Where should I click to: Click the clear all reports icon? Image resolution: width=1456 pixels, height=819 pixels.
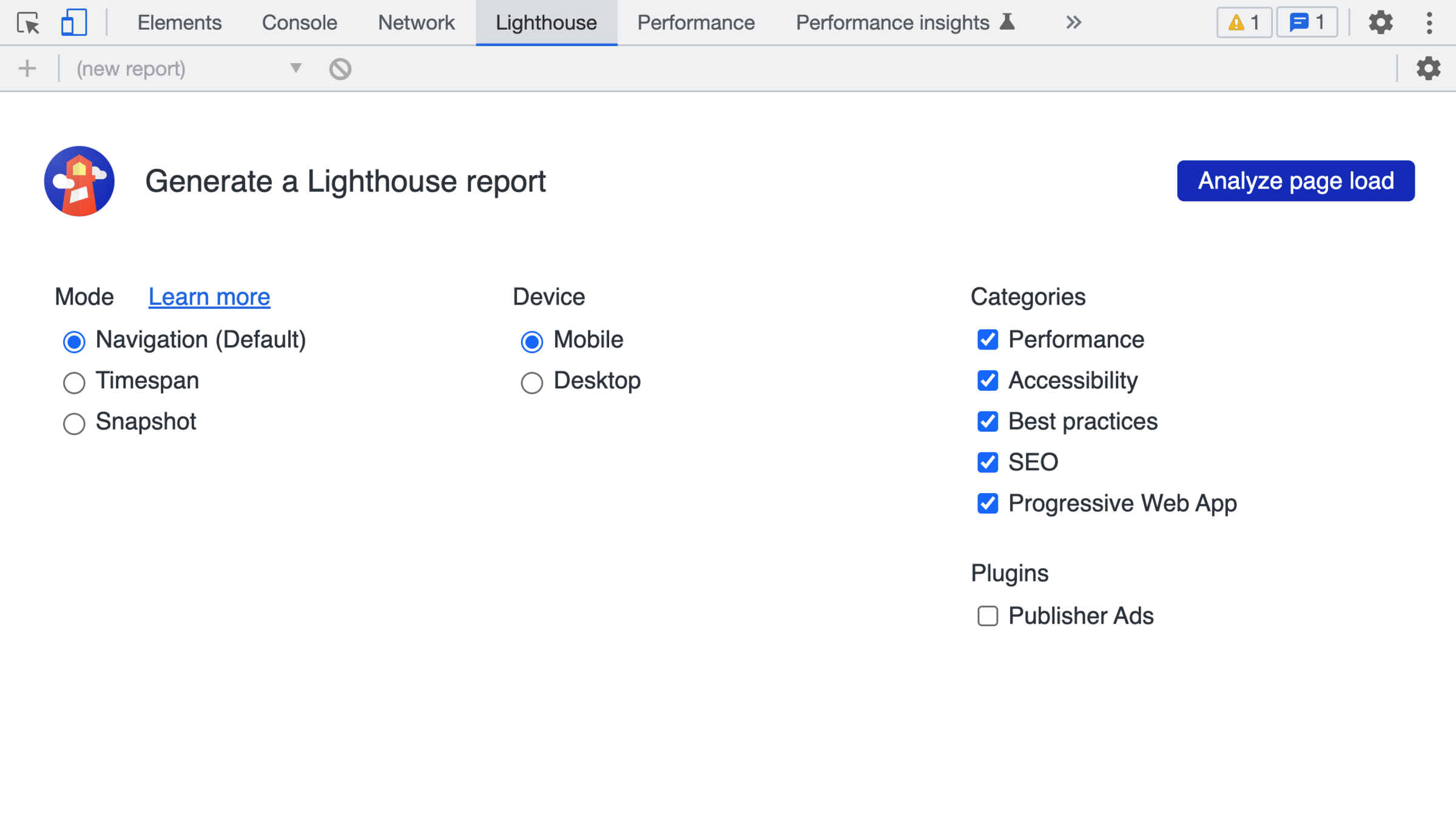tap(340, 69)
